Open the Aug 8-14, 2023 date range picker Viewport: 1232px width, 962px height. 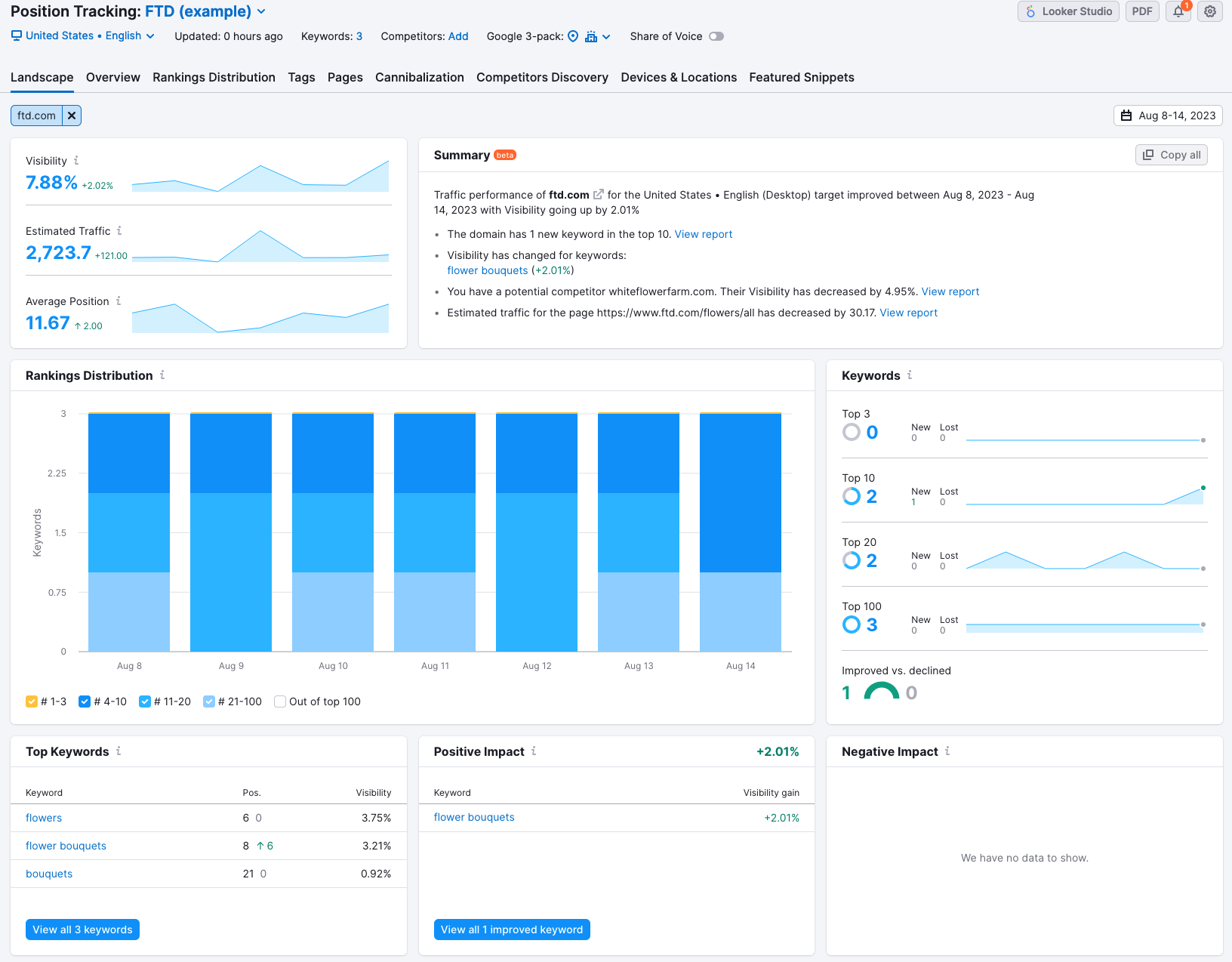(x=1168, y=116)
